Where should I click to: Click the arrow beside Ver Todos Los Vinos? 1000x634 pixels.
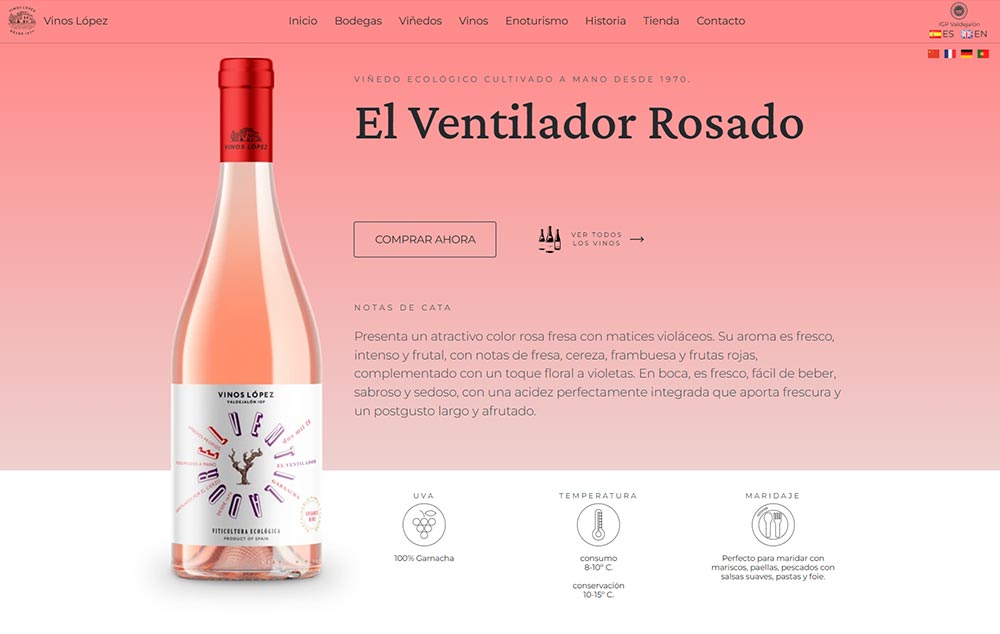(637, 239)
